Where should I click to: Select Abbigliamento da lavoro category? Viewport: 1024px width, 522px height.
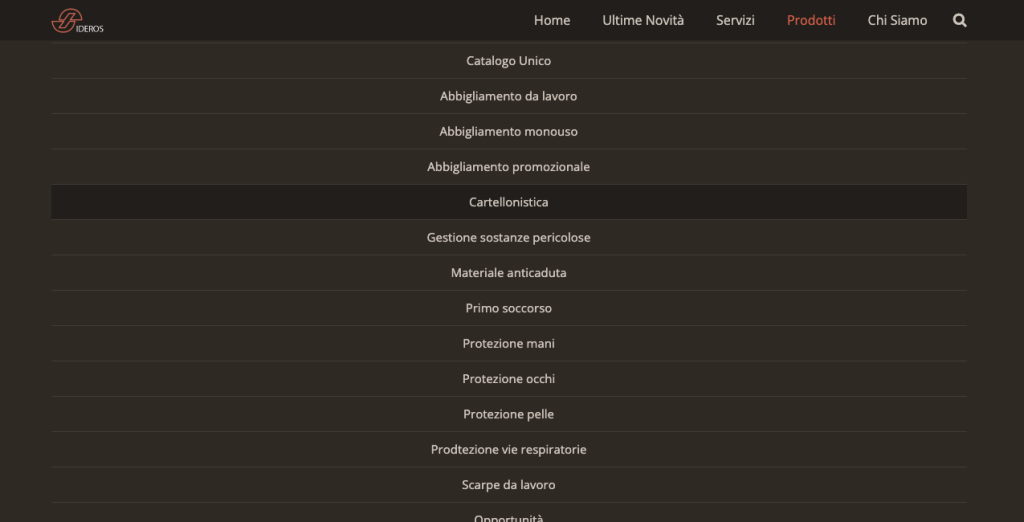tap(509, 96)
